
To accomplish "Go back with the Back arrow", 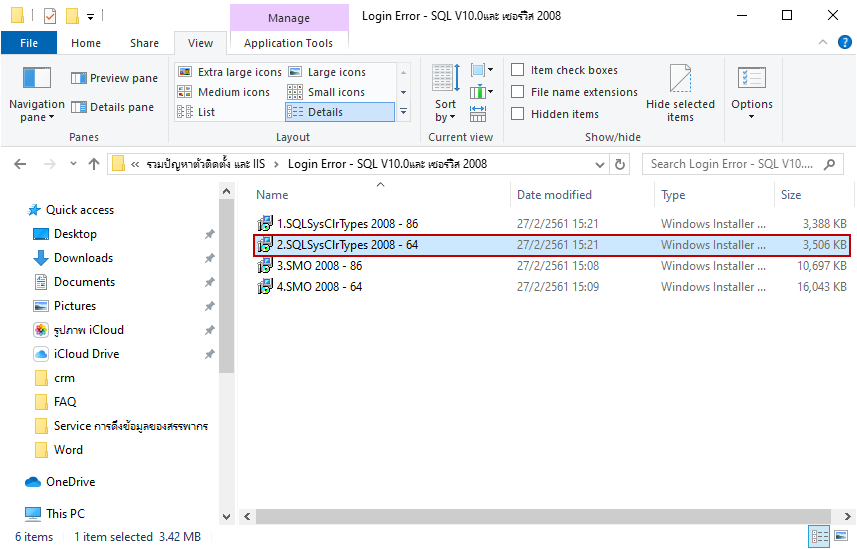I will (x=20, y=164).
